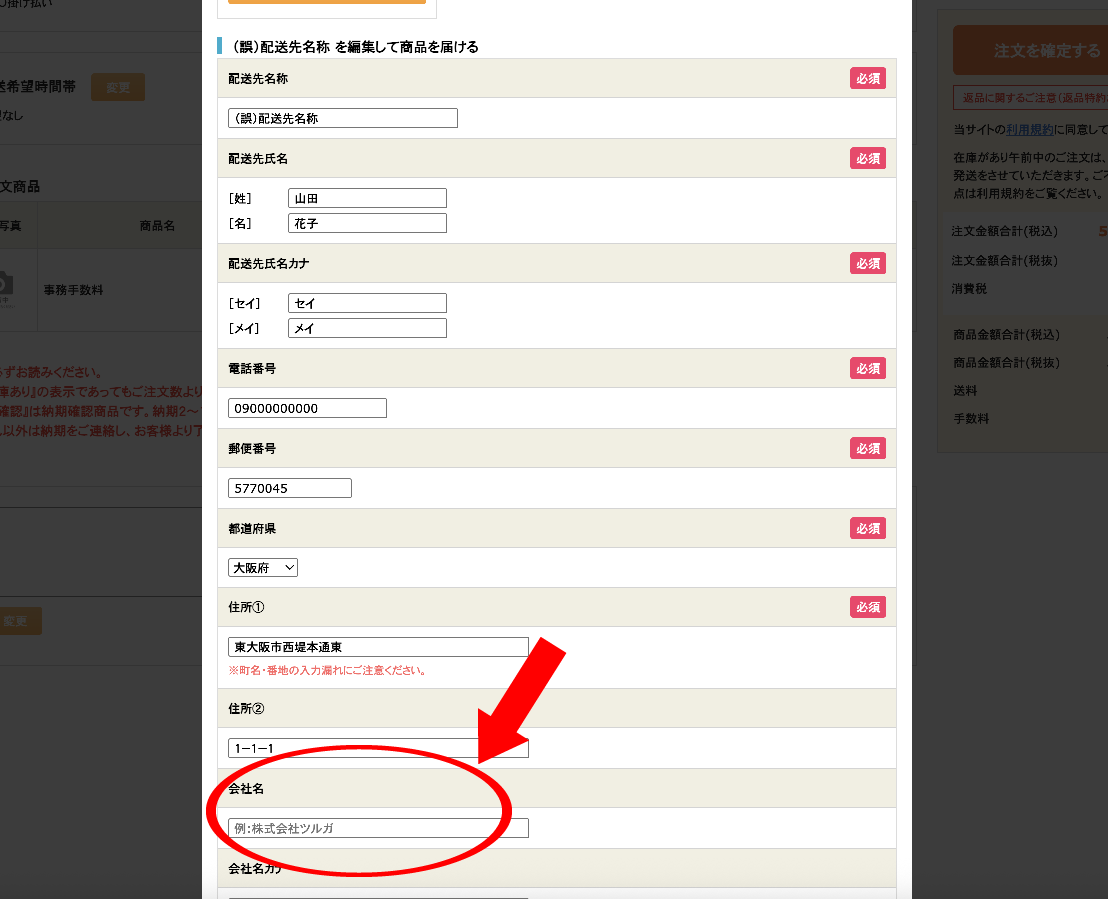Click the 配送先名称 text field
The height and width of the screenshot is (899, 1108).
point(342,118)
